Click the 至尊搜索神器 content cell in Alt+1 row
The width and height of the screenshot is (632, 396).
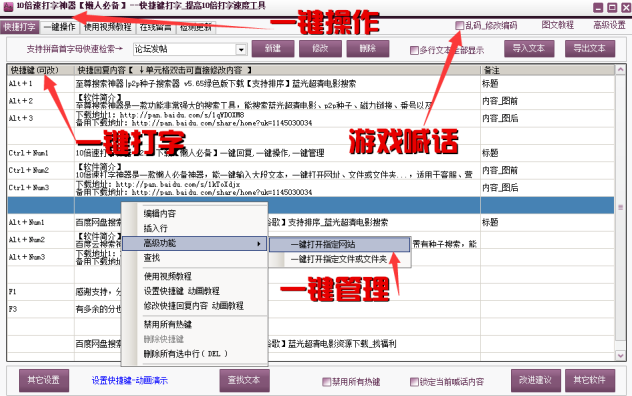[277, 84]
